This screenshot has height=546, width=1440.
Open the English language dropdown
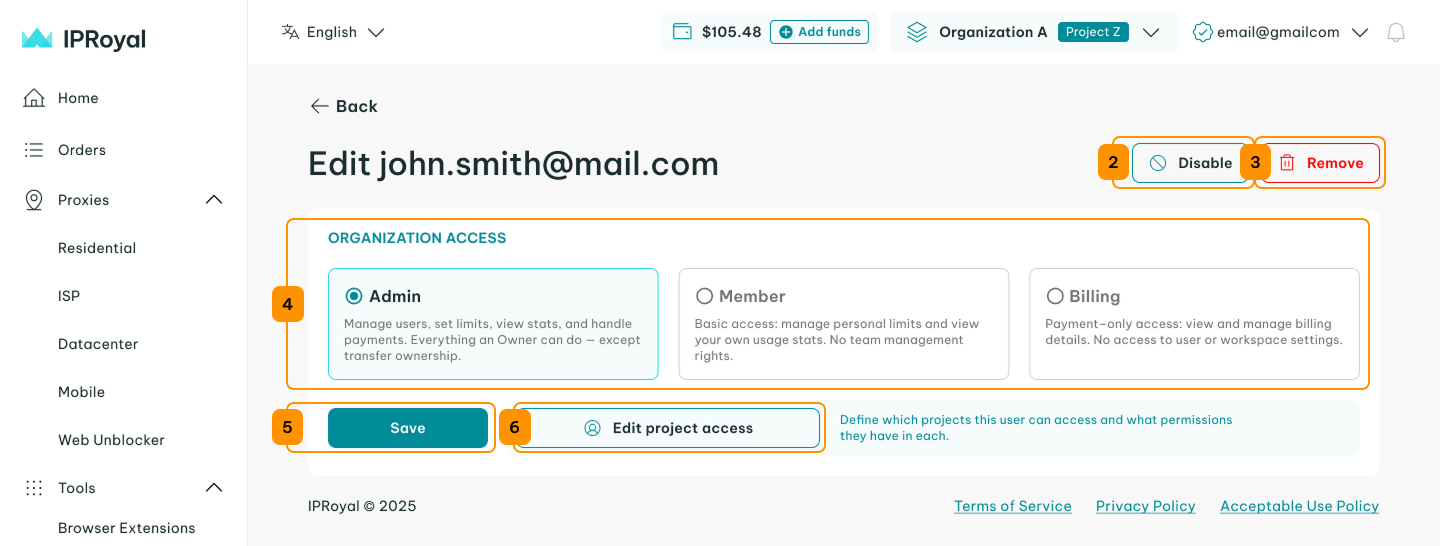pos(333,32)
